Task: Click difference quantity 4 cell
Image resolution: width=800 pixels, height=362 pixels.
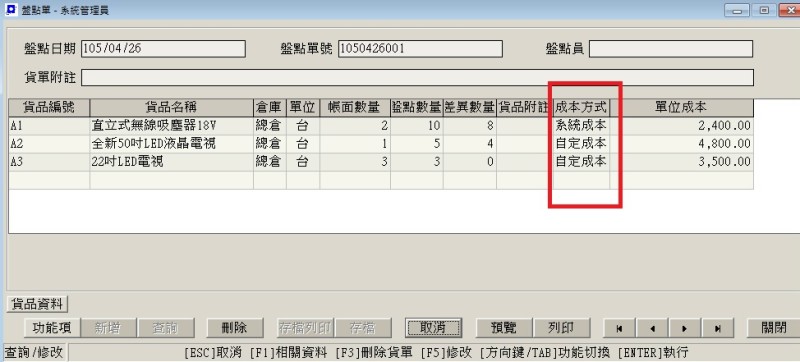Action: [469, 144]
